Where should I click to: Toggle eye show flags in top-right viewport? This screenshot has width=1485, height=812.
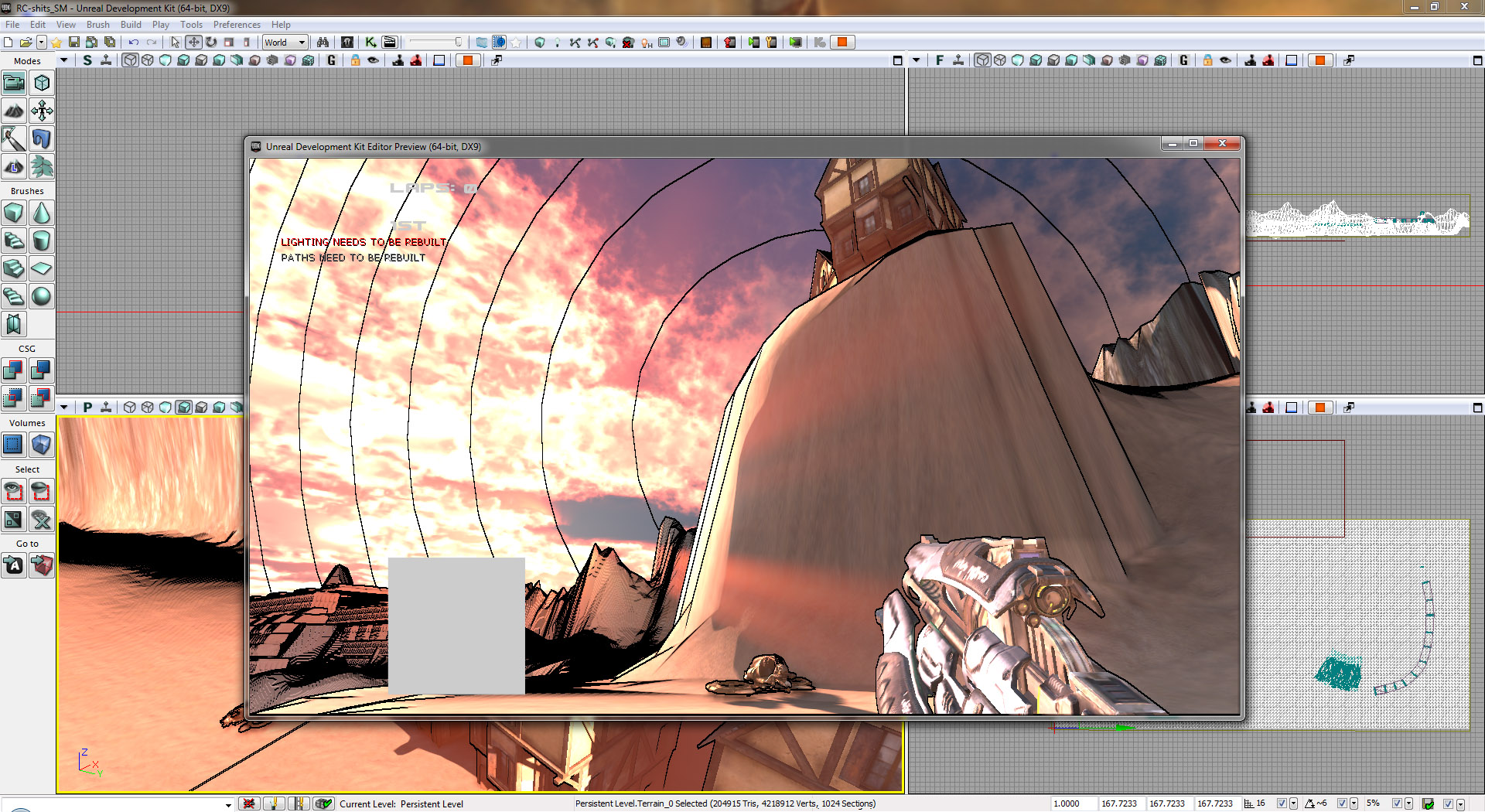1225,60
